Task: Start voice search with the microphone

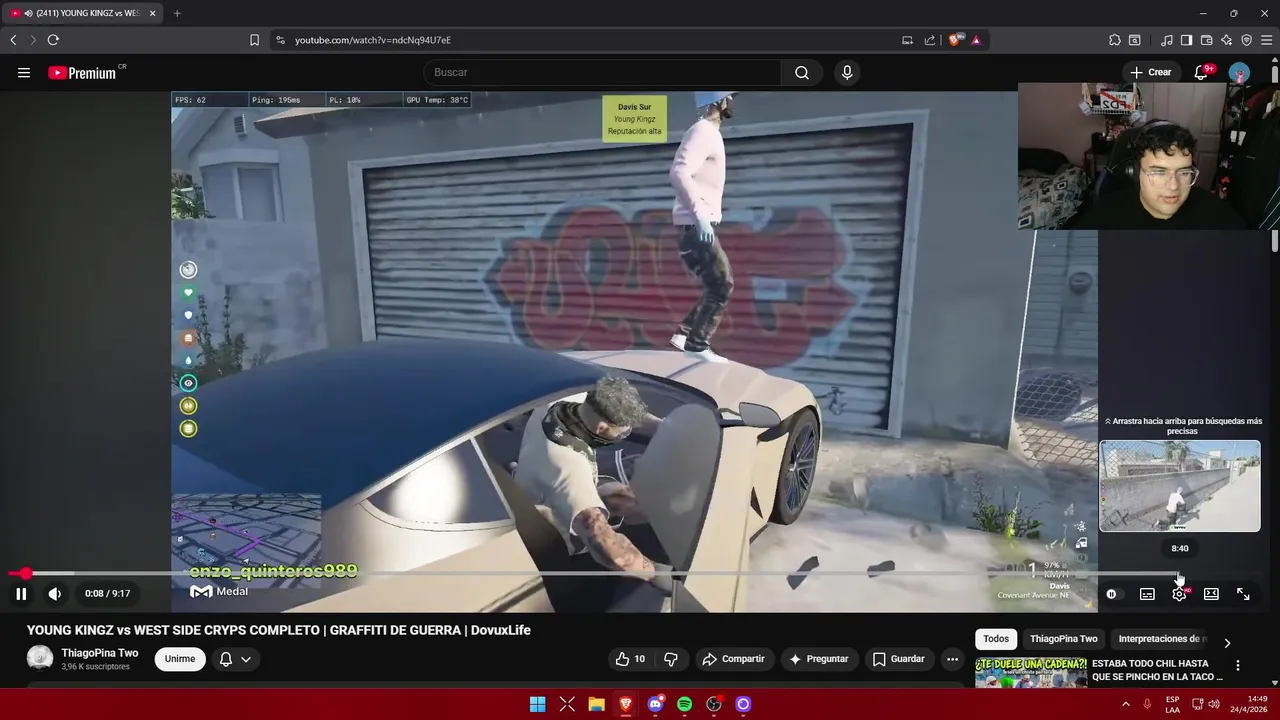Action: 847,72
